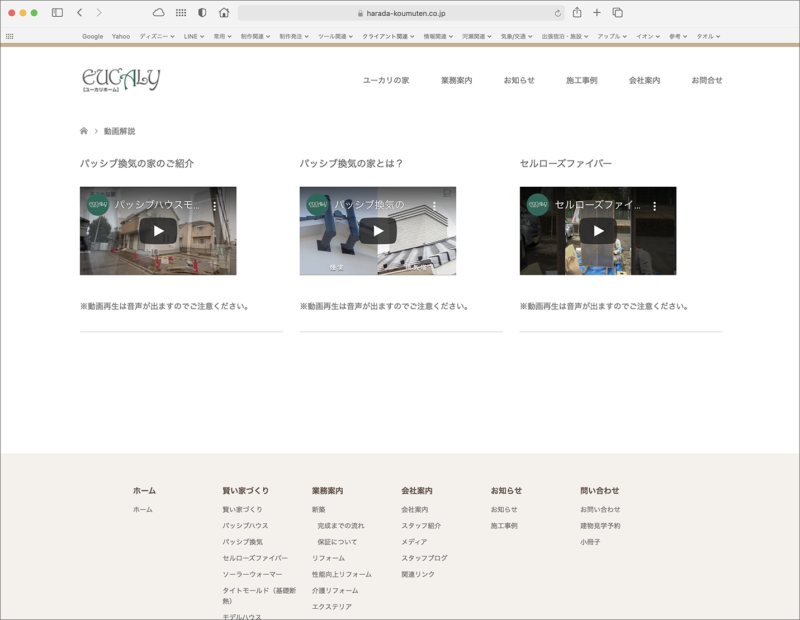Show tab overview icon
The height and width of the screenshot is (620, 800).
pyautogui.click(x=617, y=13)
